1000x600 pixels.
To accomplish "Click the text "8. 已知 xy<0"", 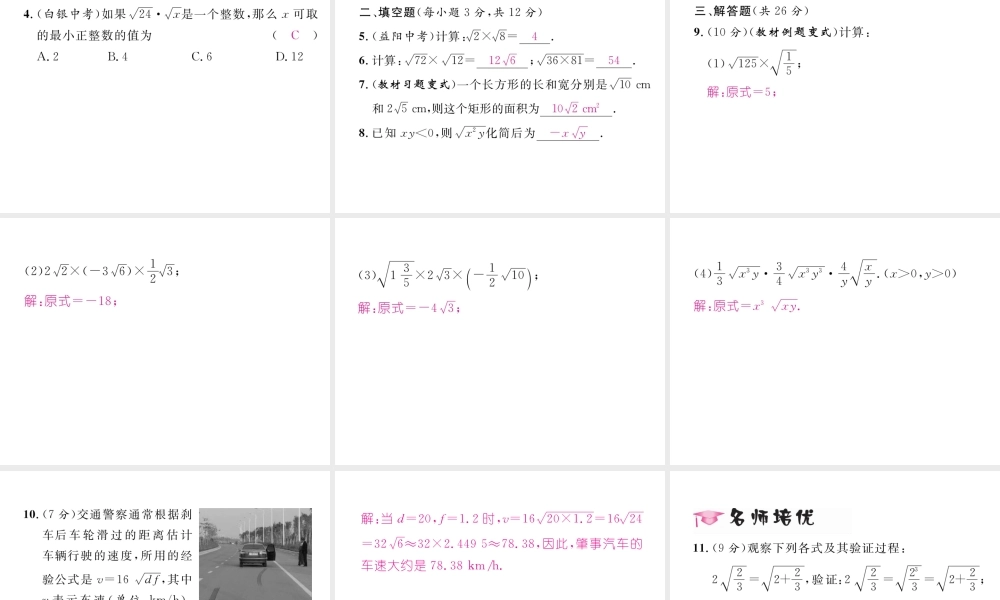I will [396, 133].
